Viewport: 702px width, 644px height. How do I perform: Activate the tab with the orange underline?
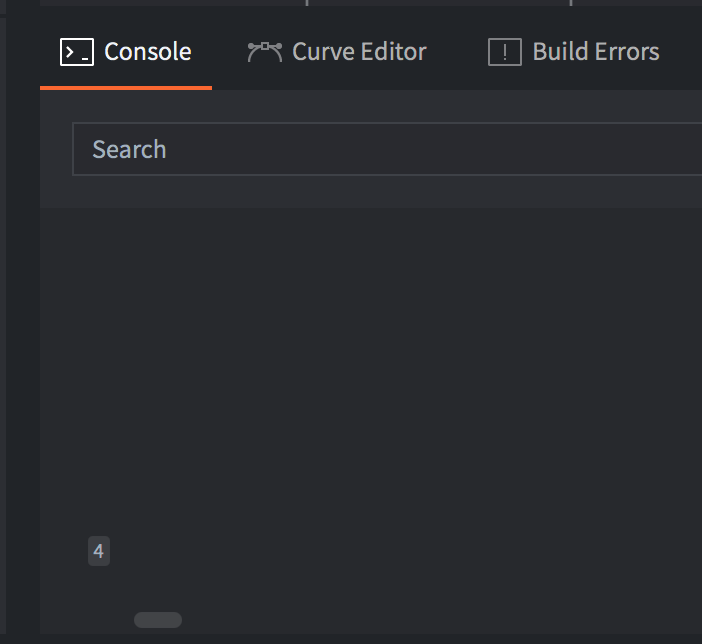click(126, 52)
